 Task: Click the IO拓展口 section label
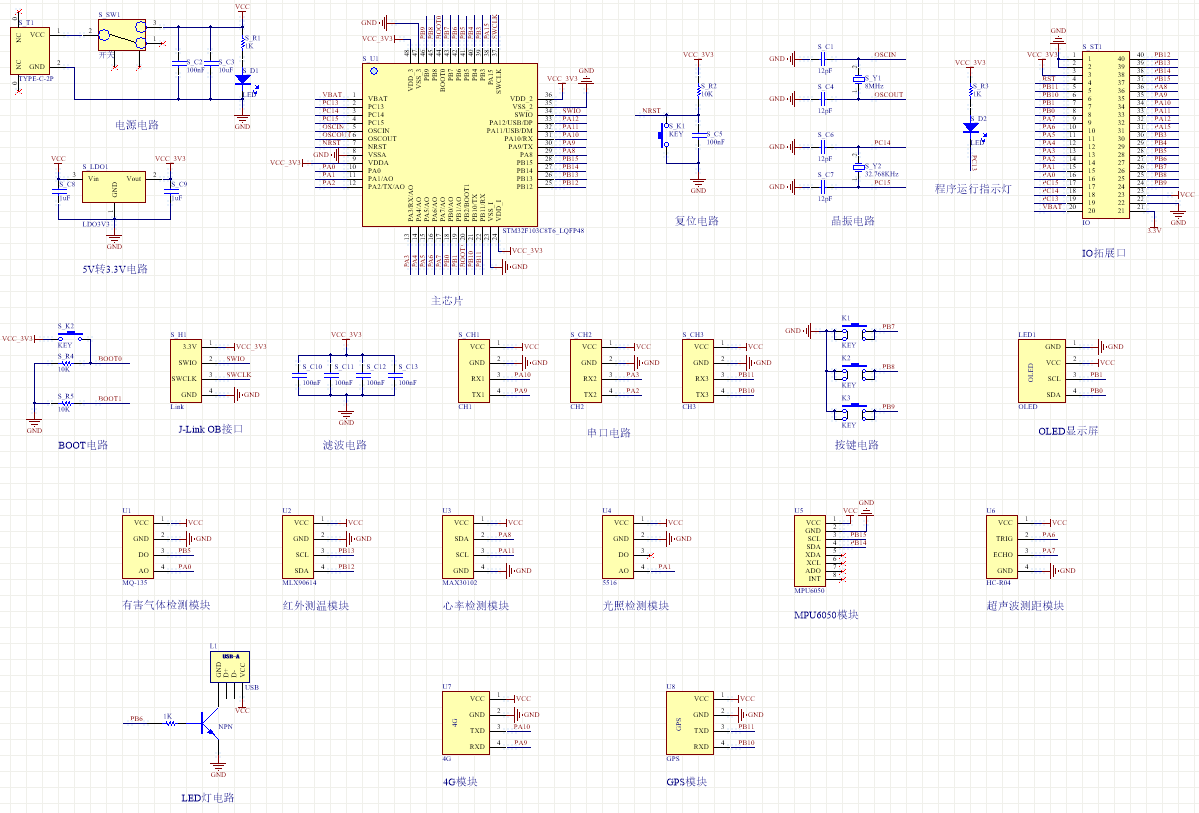[x=1104, y=253]
